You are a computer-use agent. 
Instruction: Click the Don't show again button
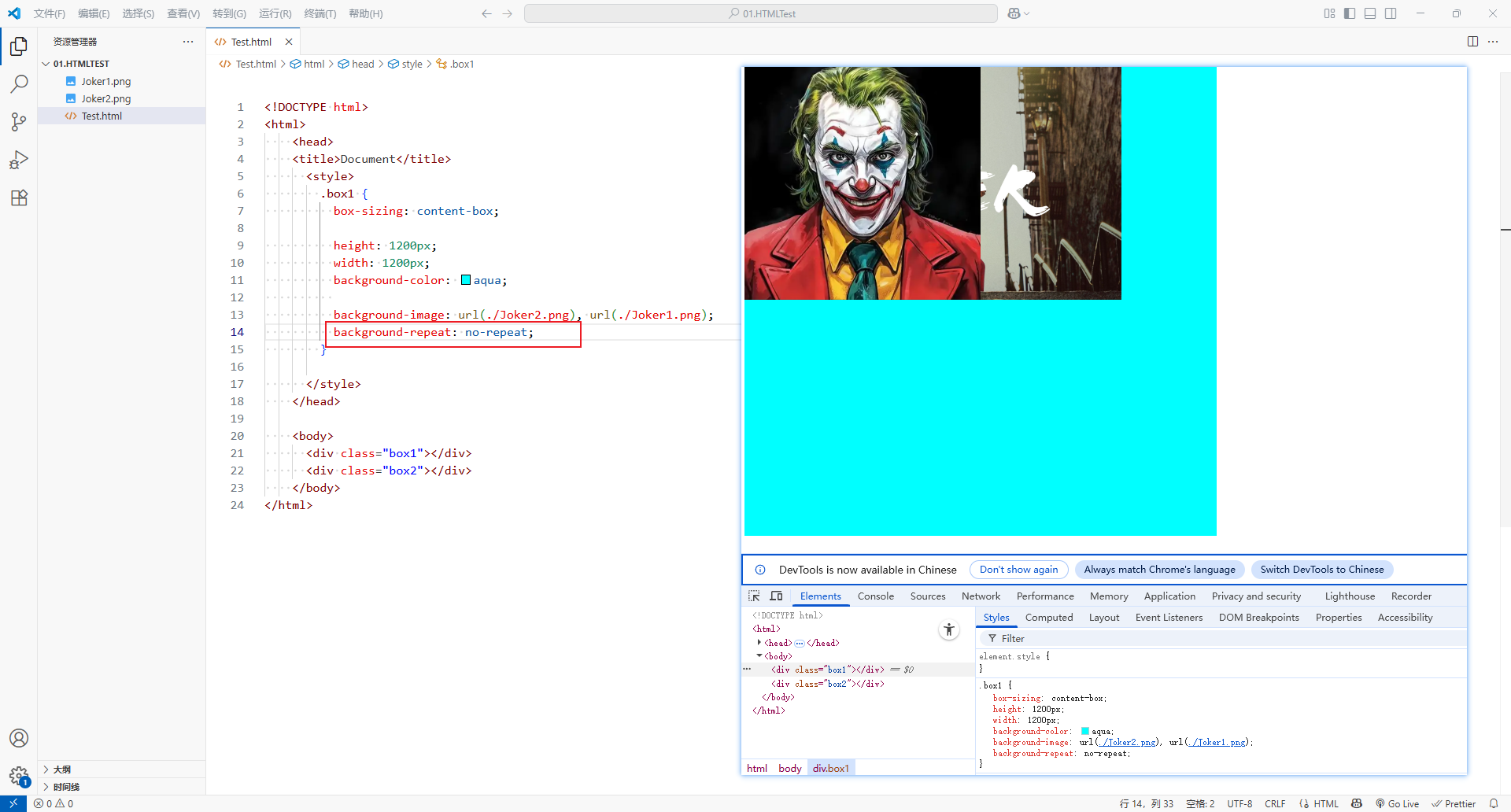coord(1018,570)
